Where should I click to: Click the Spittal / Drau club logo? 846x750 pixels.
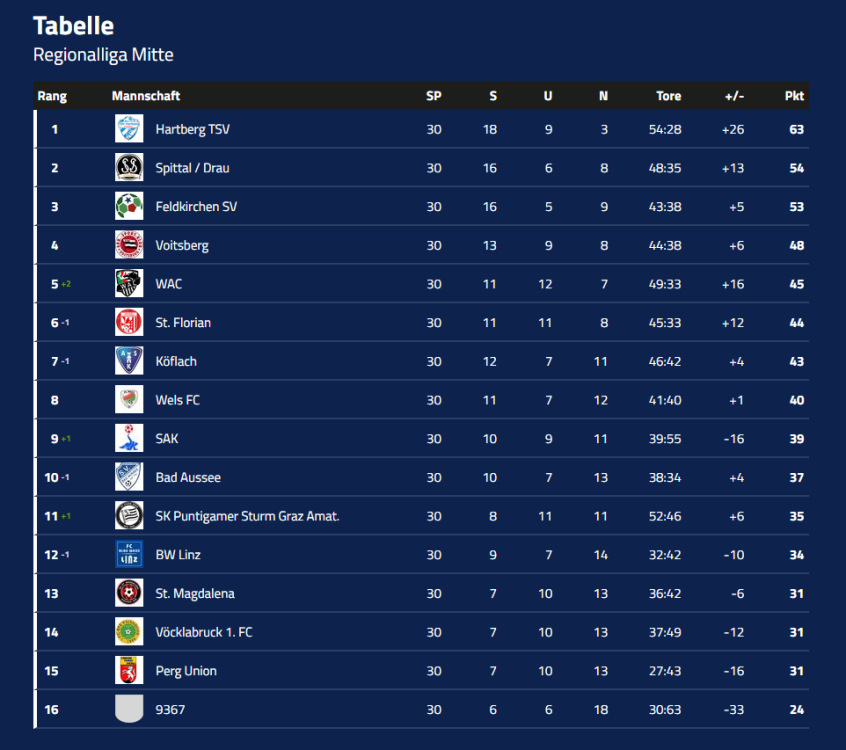(x=129, y=168)
